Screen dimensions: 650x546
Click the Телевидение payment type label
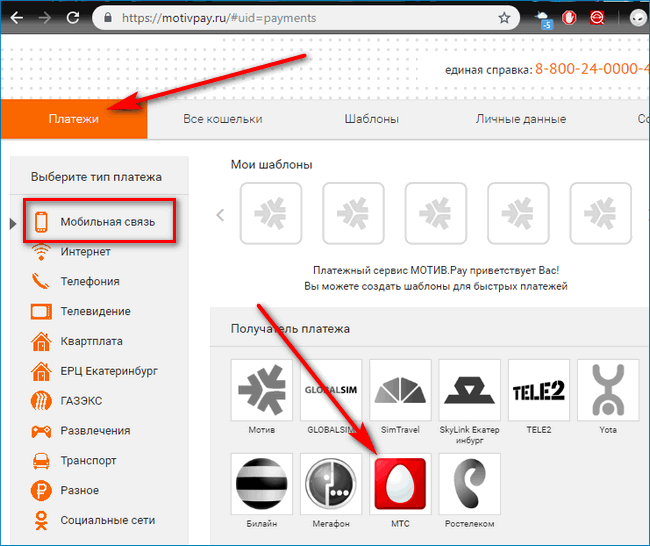[x=95, y=311]
